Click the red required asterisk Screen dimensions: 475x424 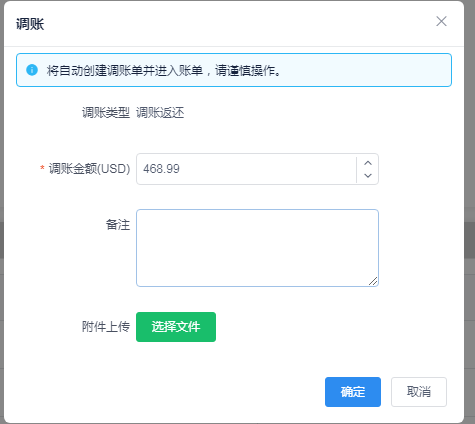coord(42,168)
